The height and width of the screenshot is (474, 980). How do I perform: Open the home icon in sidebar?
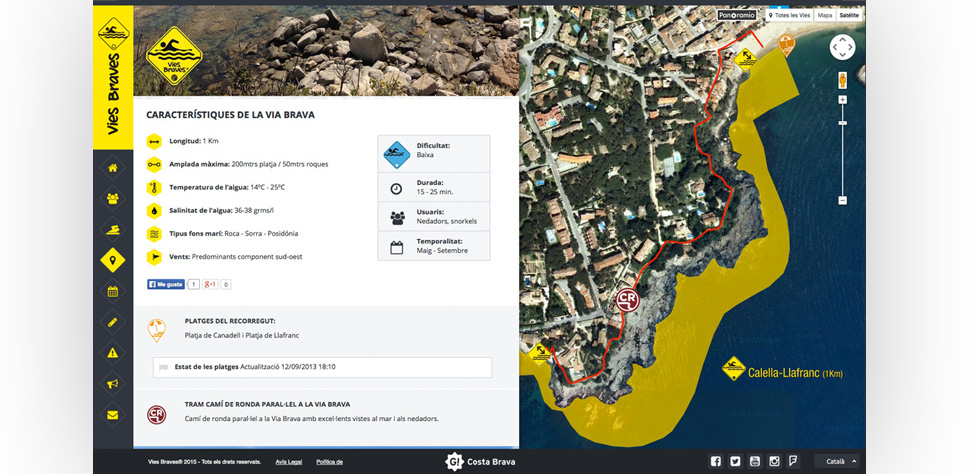(113, 168)
